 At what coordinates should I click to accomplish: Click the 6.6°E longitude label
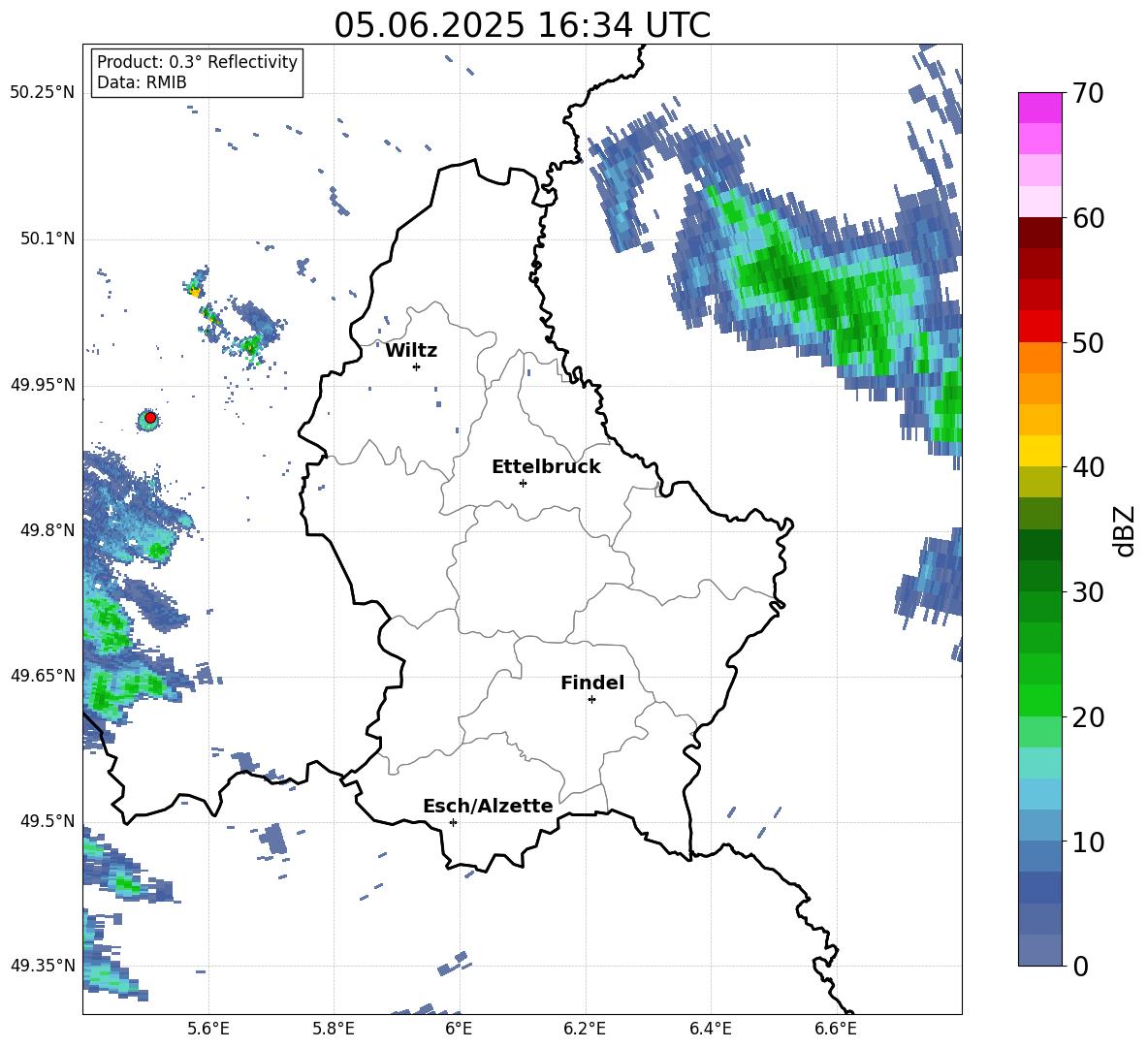pyautogui.click(x=836, y=1029)
